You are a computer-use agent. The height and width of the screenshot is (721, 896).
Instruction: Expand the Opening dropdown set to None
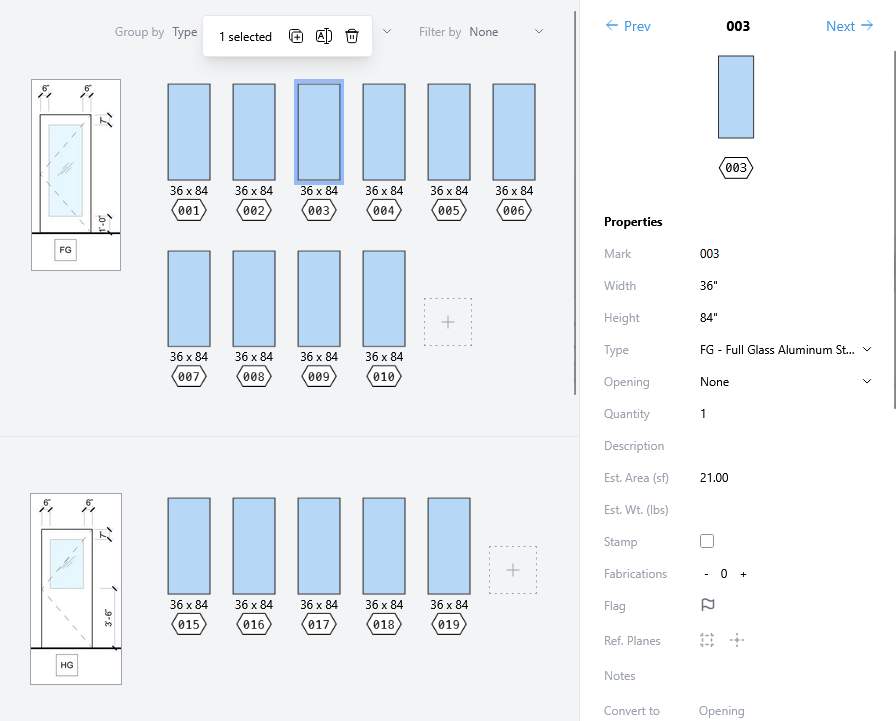pyautogui.click(x=785, y=382)
